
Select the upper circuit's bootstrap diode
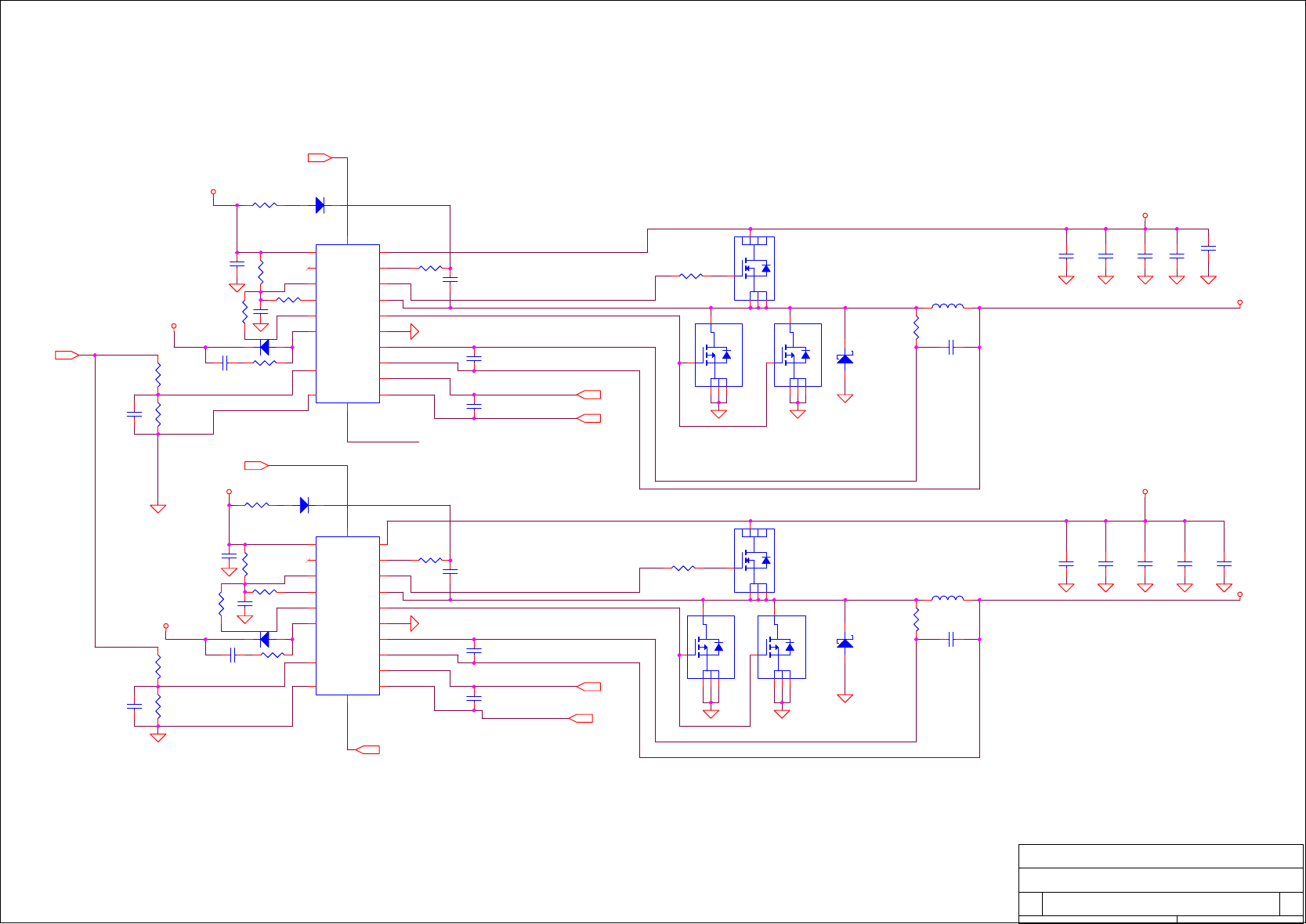click(x=320, y=205)
